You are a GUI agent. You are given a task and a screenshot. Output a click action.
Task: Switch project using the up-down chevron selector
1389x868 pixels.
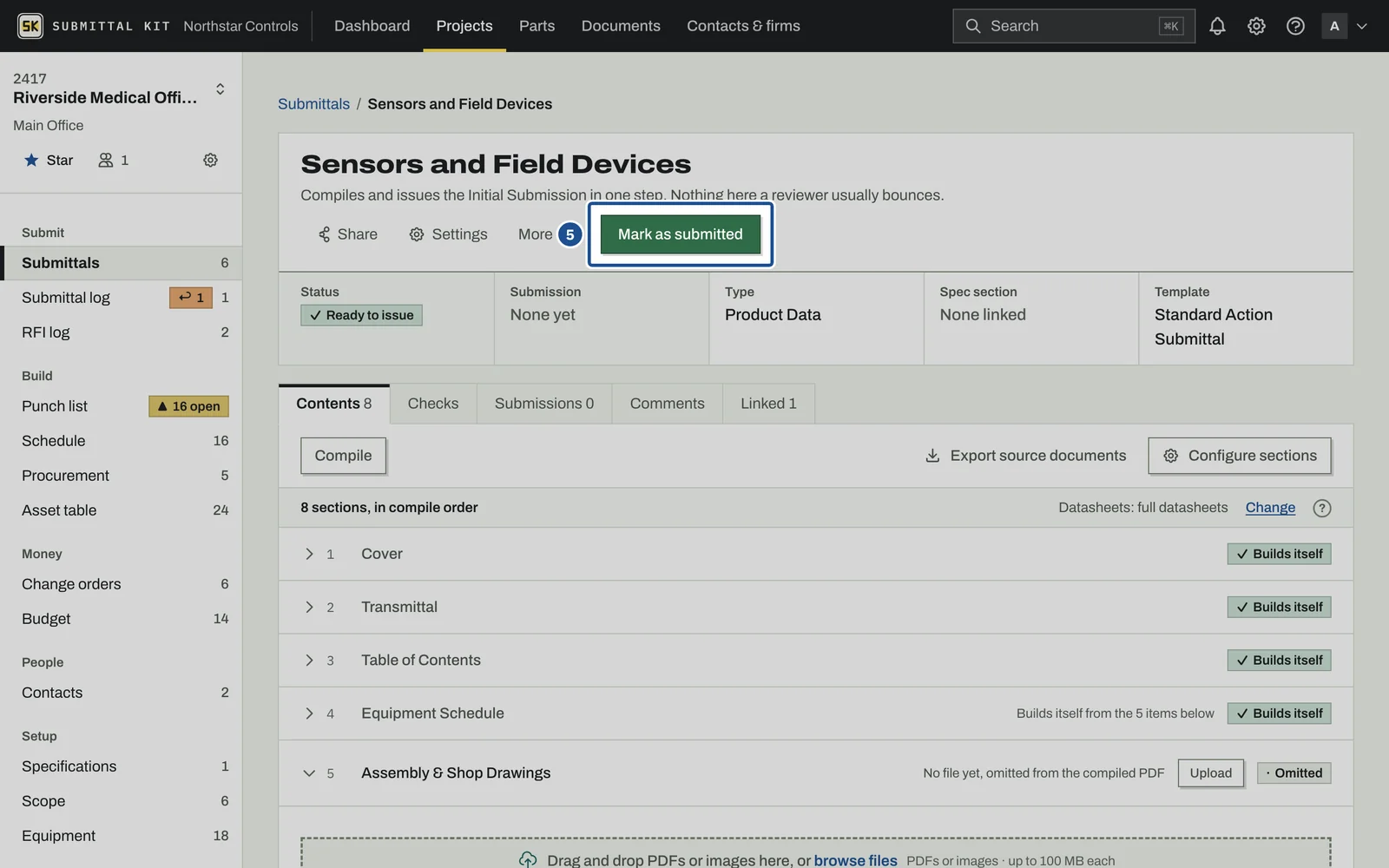tap(221, 89)
